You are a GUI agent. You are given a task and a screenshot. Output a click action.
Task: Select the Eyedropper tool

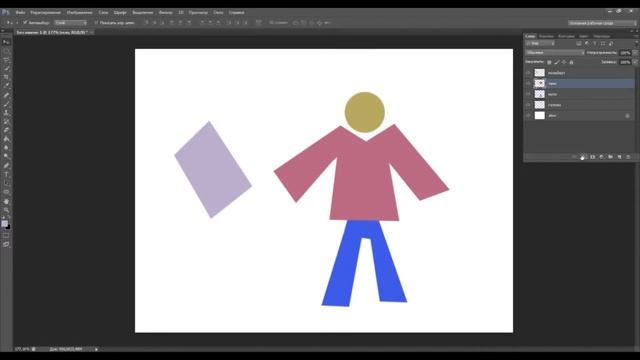pyautogui.click(x=6, y=86)
